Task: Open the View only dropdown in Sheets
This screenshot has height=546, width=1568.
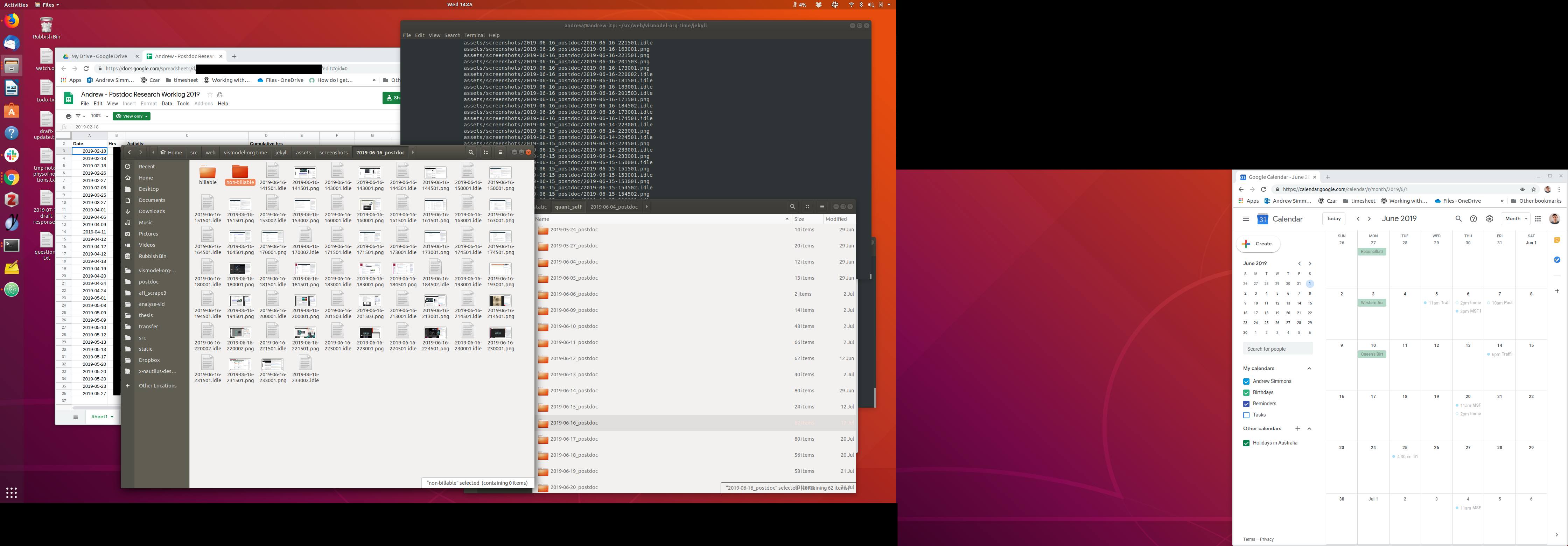Action: [x=132, y=116]
